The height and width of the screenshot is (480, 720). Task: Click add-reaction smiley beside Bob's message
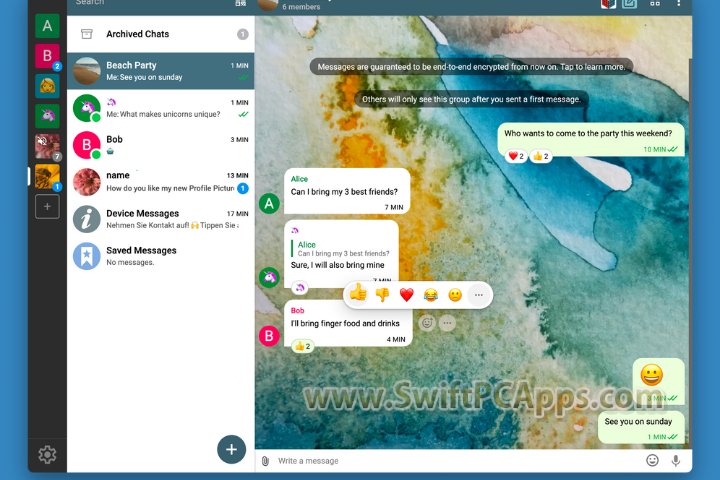pyautogui.click(x=427, y=323)
